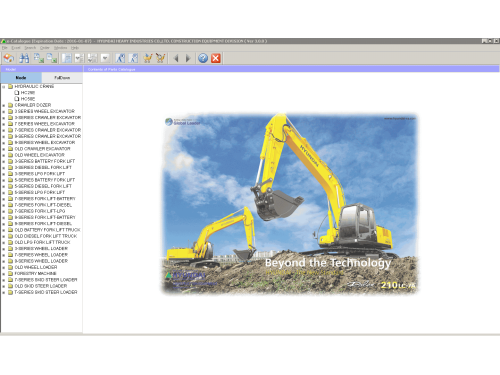Expand the 9-SERIES WHEEL EXCAVATOR node
The image size is (500, 375).
coord(4,143)
